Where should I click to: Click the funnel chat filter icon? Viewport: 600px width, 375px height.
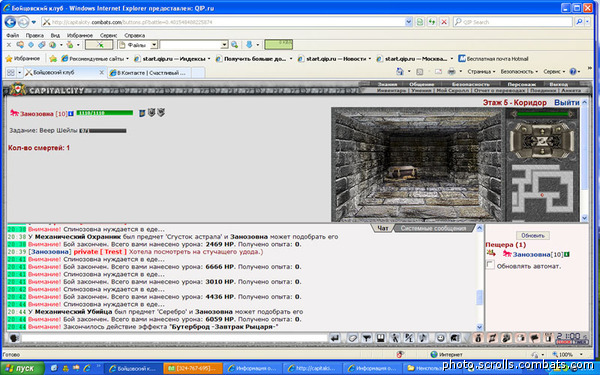click(367, 338)
